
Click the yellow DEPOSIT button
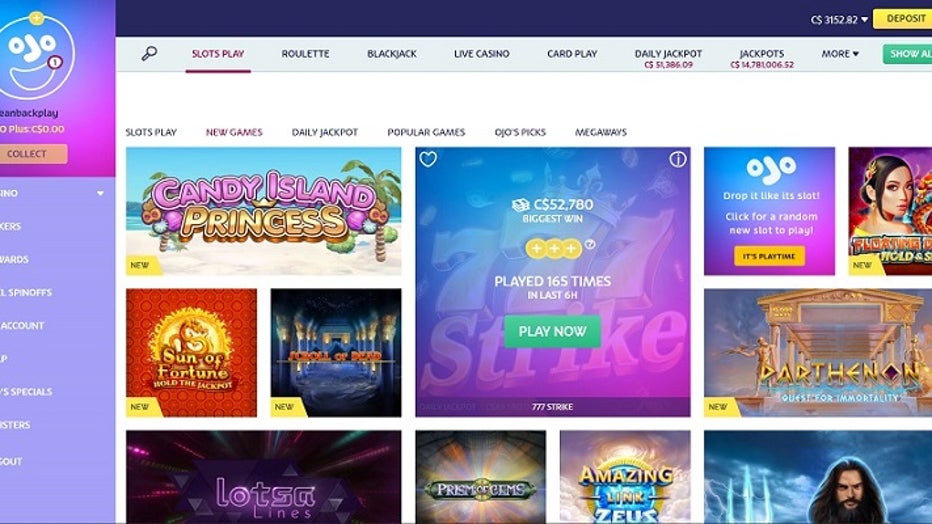click(903, 19)
